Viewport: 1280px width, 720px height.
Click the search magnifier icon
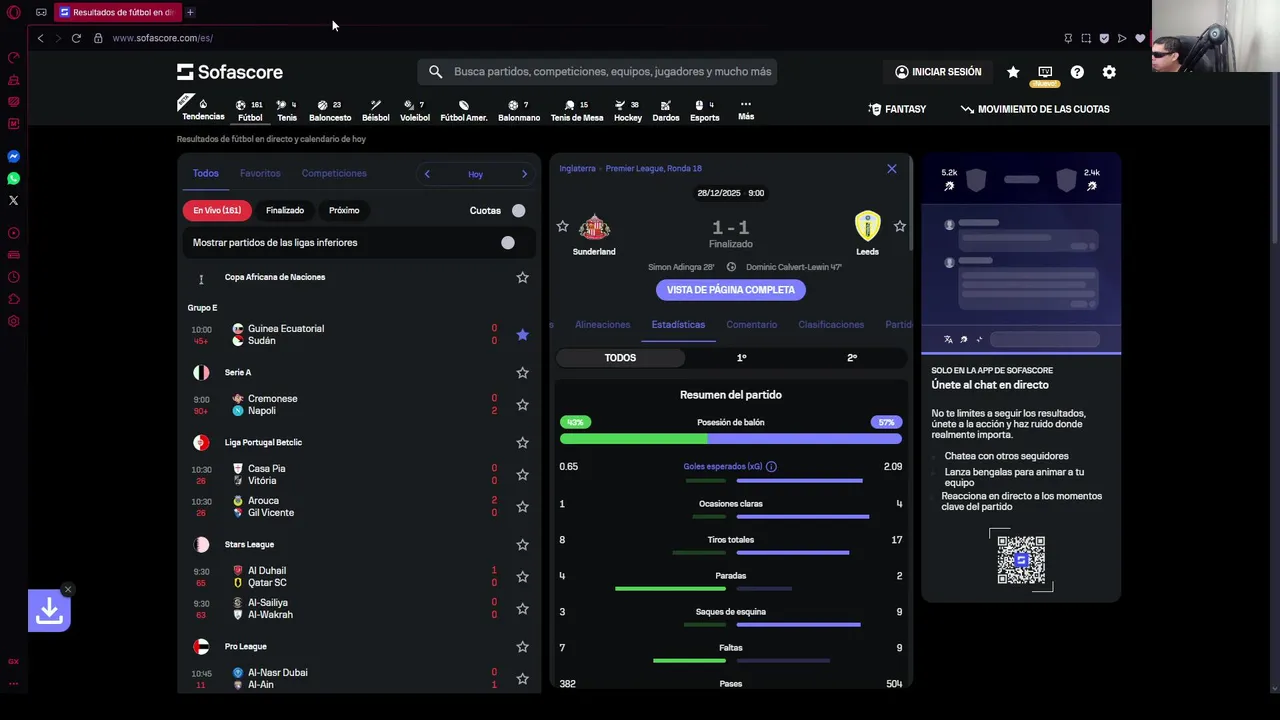click(x=435, y=72)
